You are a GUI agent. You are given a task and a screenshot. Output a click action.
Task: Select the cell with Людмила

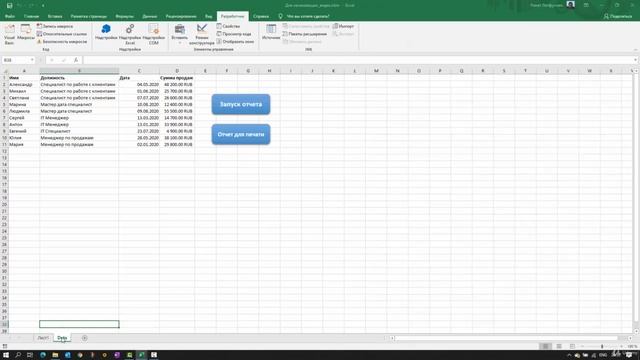tap(24, 111)
